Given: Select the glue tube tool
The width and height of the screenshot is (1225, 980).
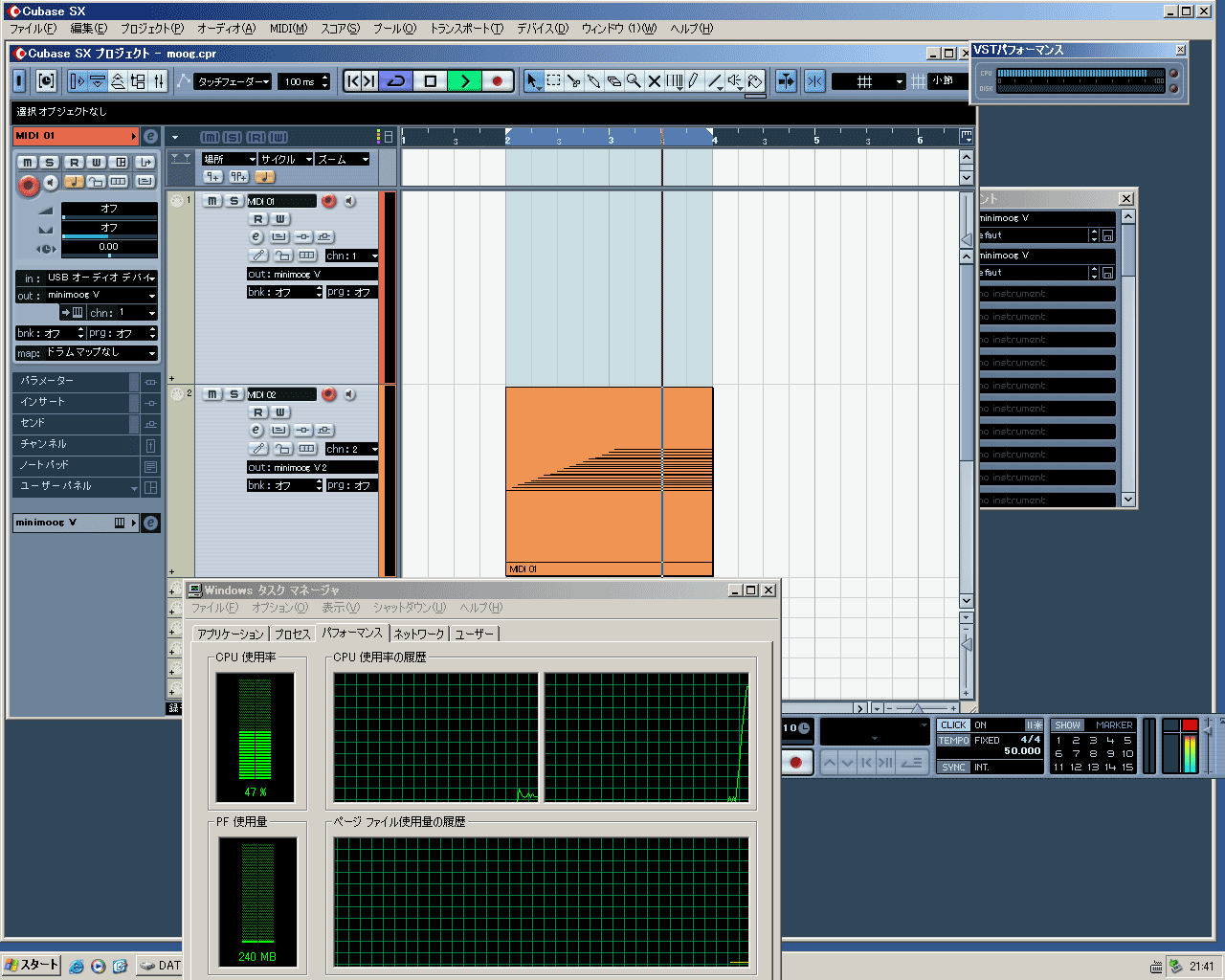Looking at the screenshot, I should (593, 81).
